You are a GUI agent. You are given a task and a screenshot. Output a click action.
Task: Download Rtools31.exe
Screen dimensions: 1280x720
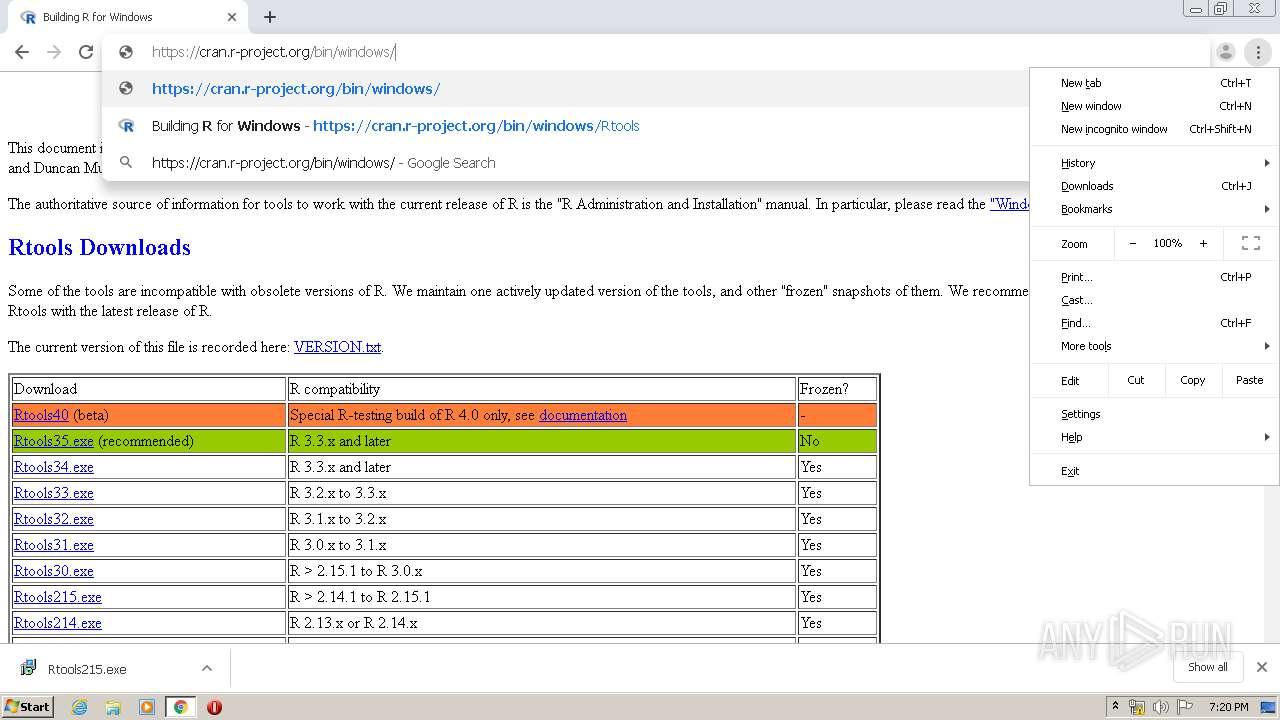(54, 545)
